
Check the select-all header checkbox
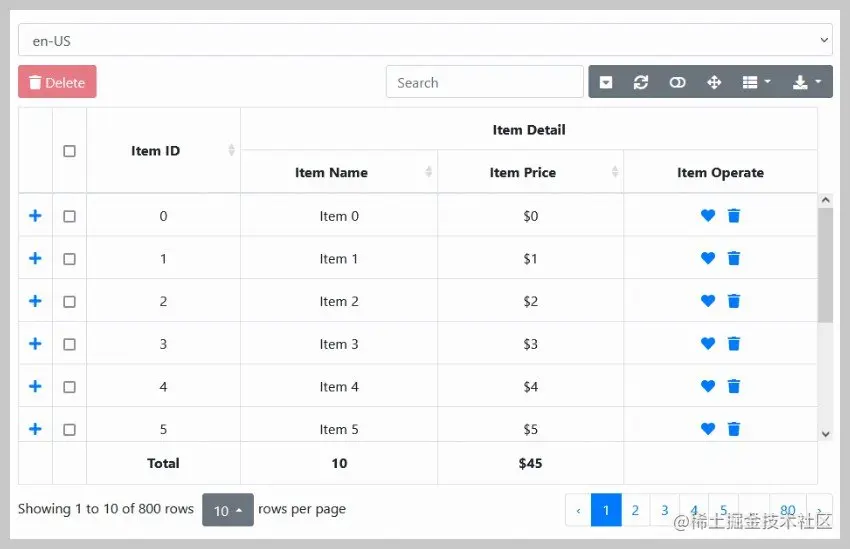point(69,151)
